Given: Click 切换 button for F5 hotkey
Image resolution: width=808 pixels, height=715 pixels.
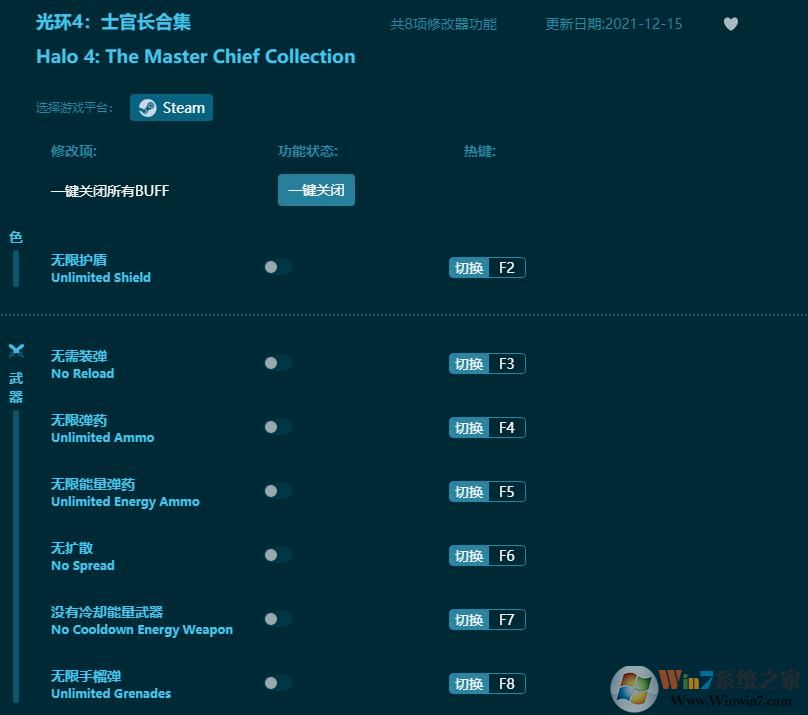Looking at the screenshot, I should coord(468,491).
